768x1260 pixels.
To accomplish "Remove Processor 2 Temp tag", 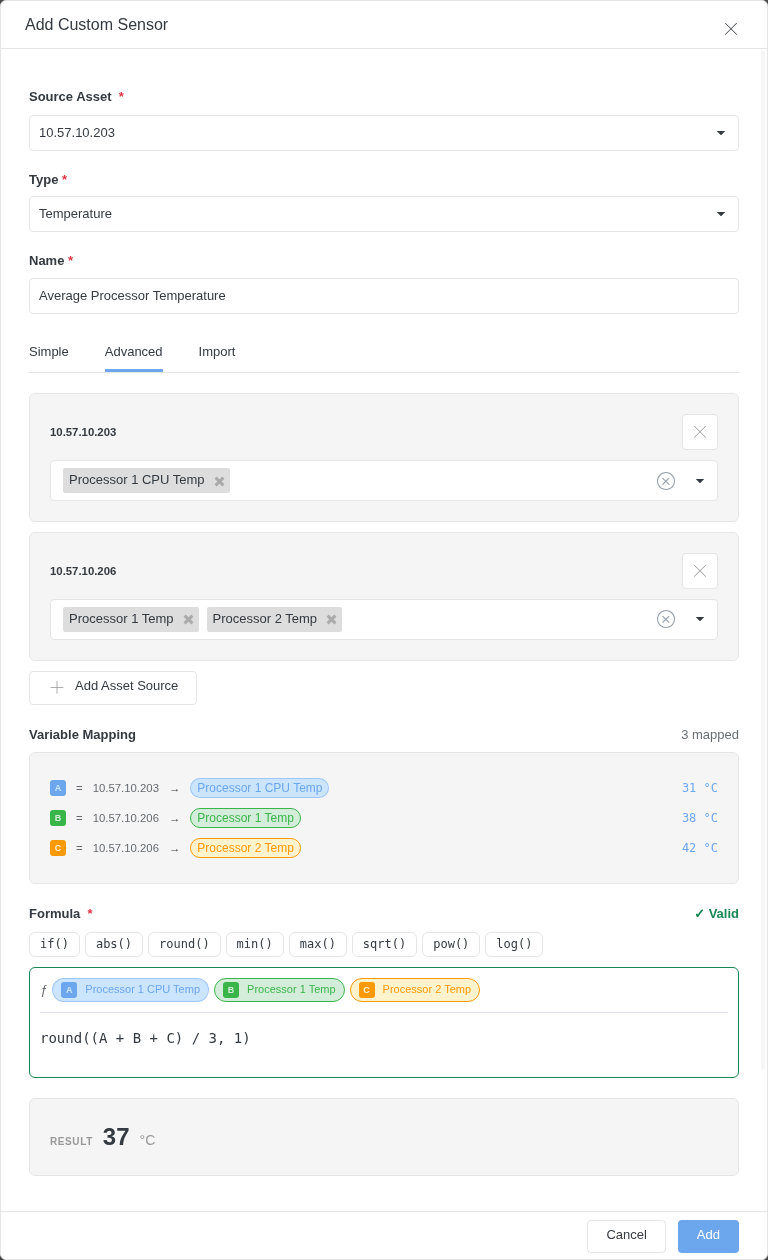I will (331, 620).
